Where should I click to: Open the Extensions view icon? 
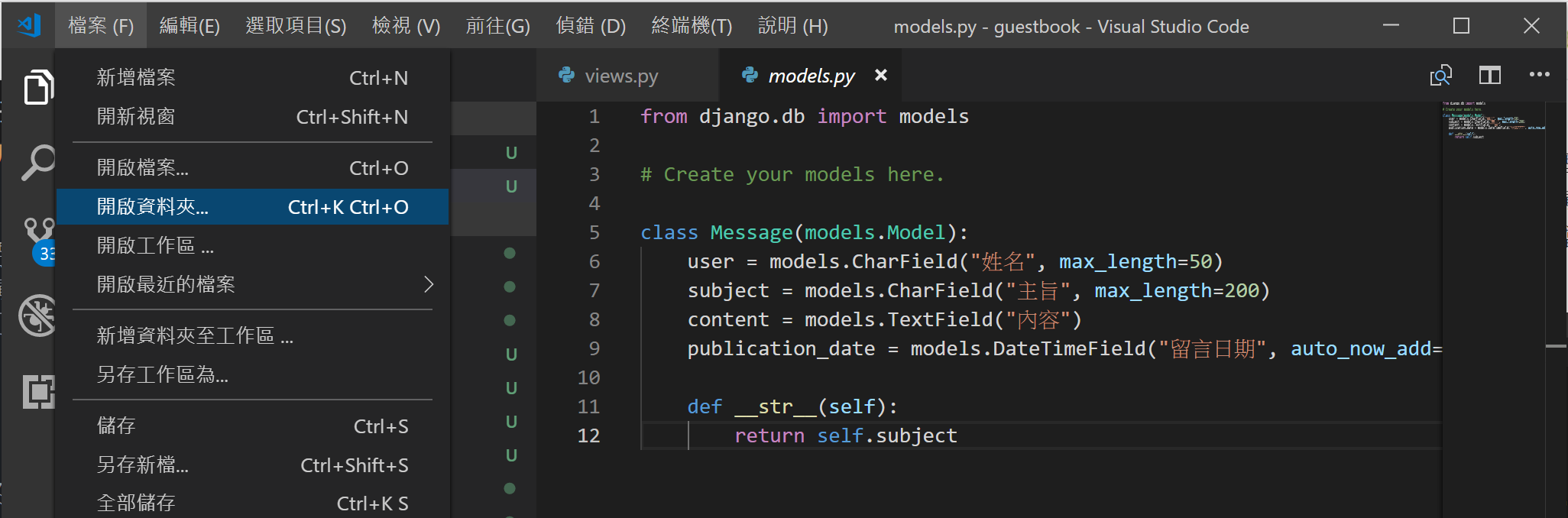point(38,391)
